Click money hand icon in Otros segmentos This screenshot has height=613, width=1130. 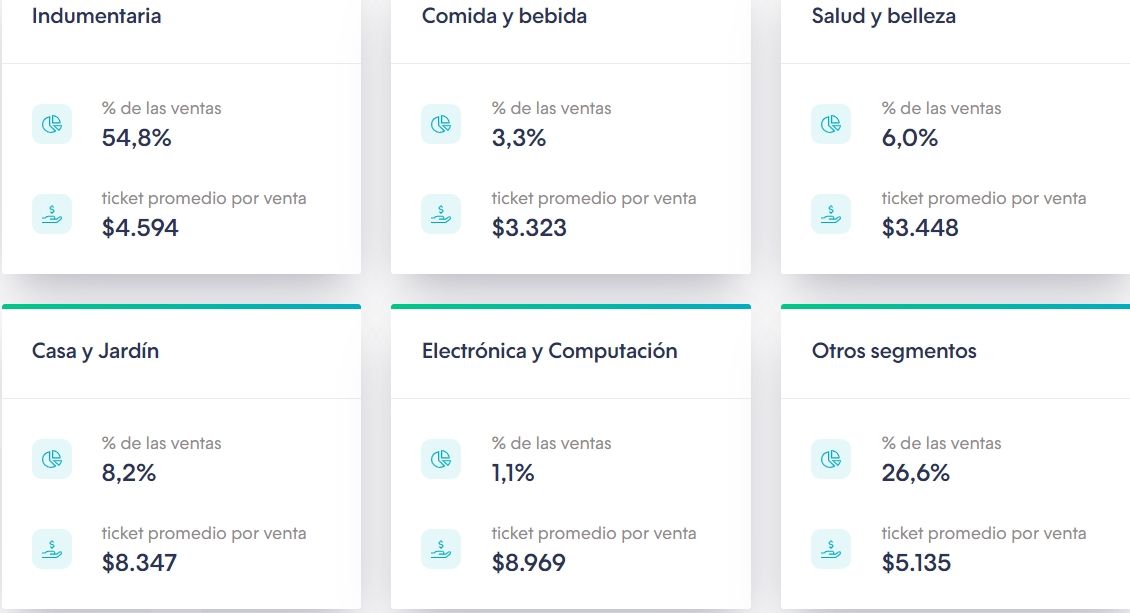coord(831,549)
